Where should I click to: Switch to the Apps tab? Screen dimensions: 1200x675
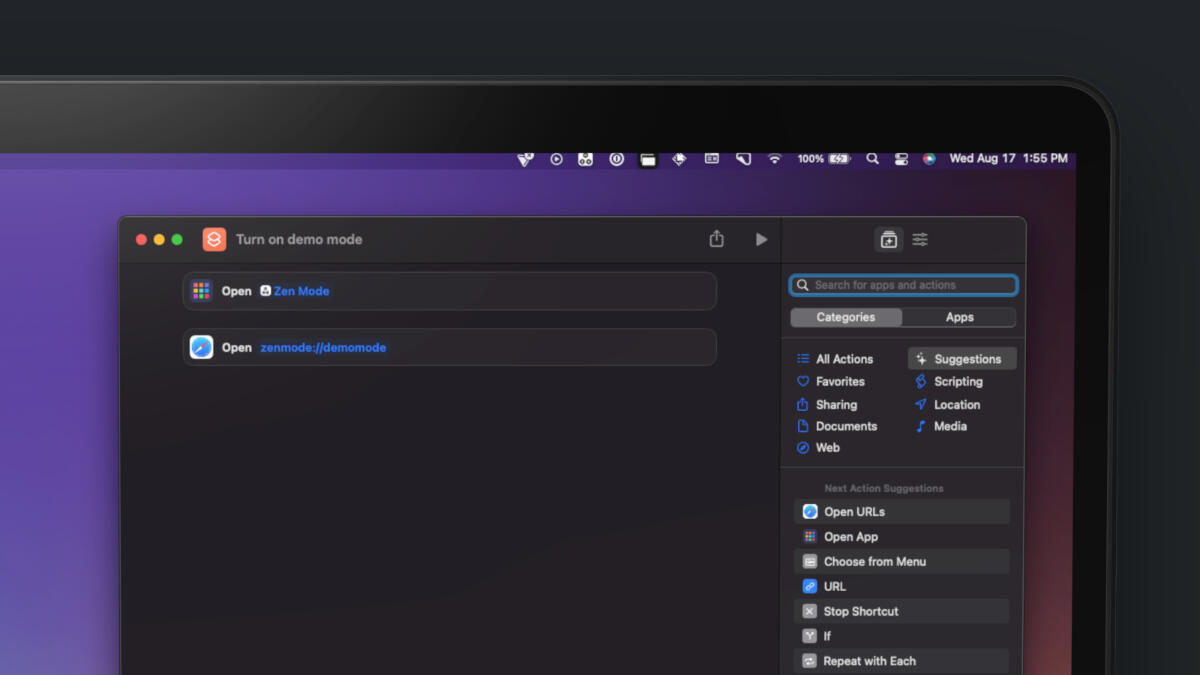point(959,317)
